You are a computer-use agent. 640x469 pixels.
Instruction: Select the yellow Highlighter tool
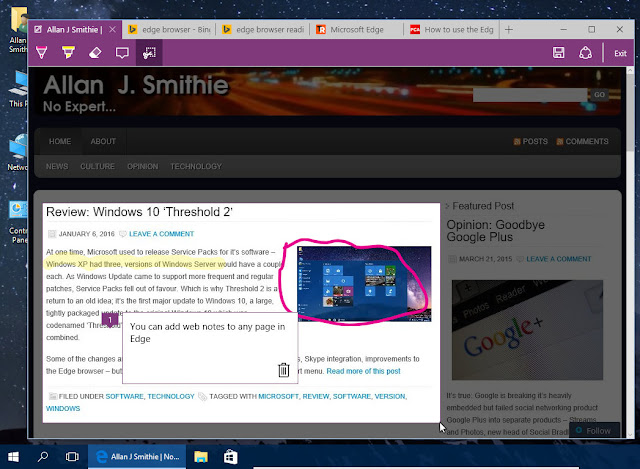coord(68,53)
